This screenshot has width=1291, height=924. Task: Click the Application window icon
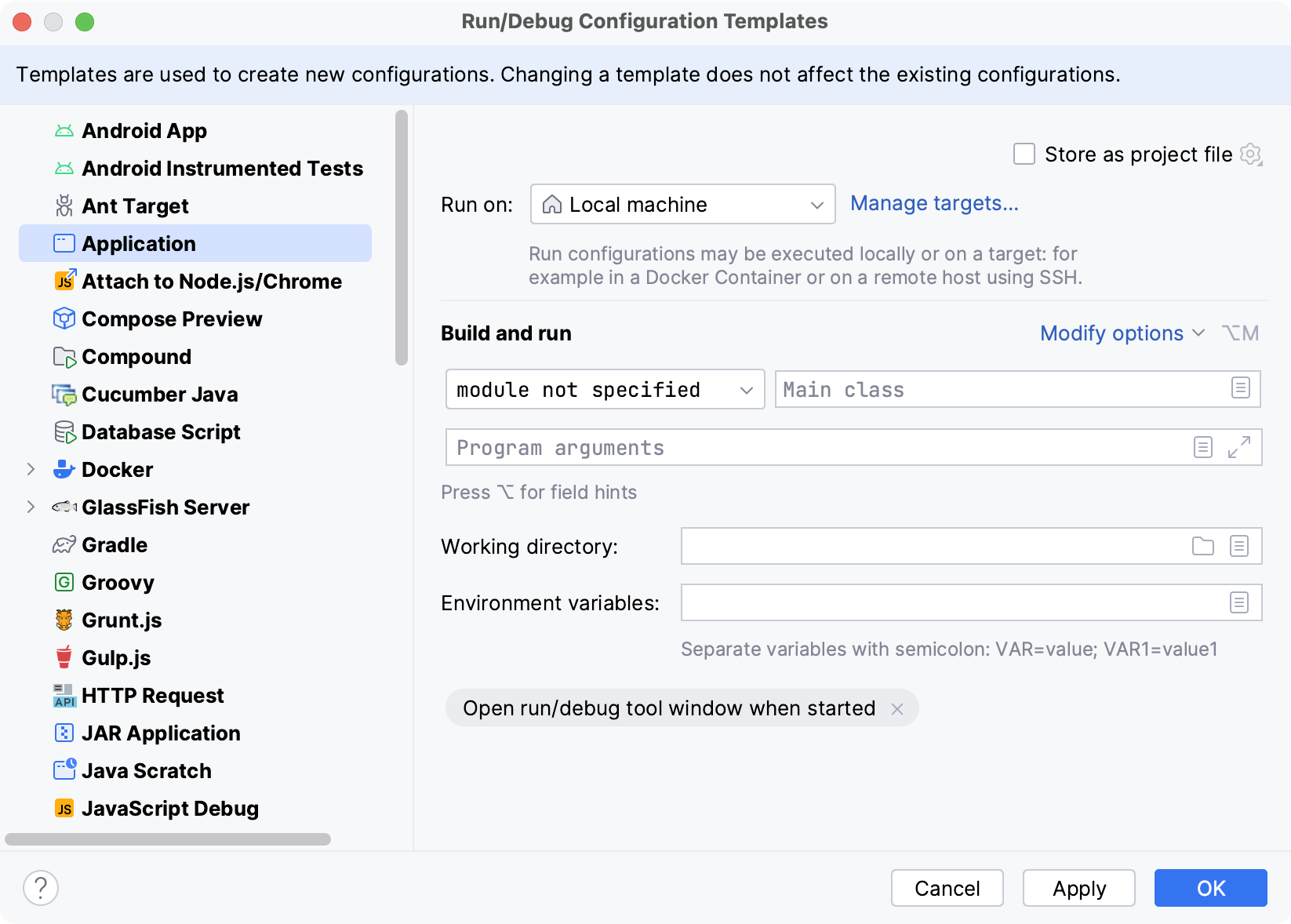[x=64, y=243]
